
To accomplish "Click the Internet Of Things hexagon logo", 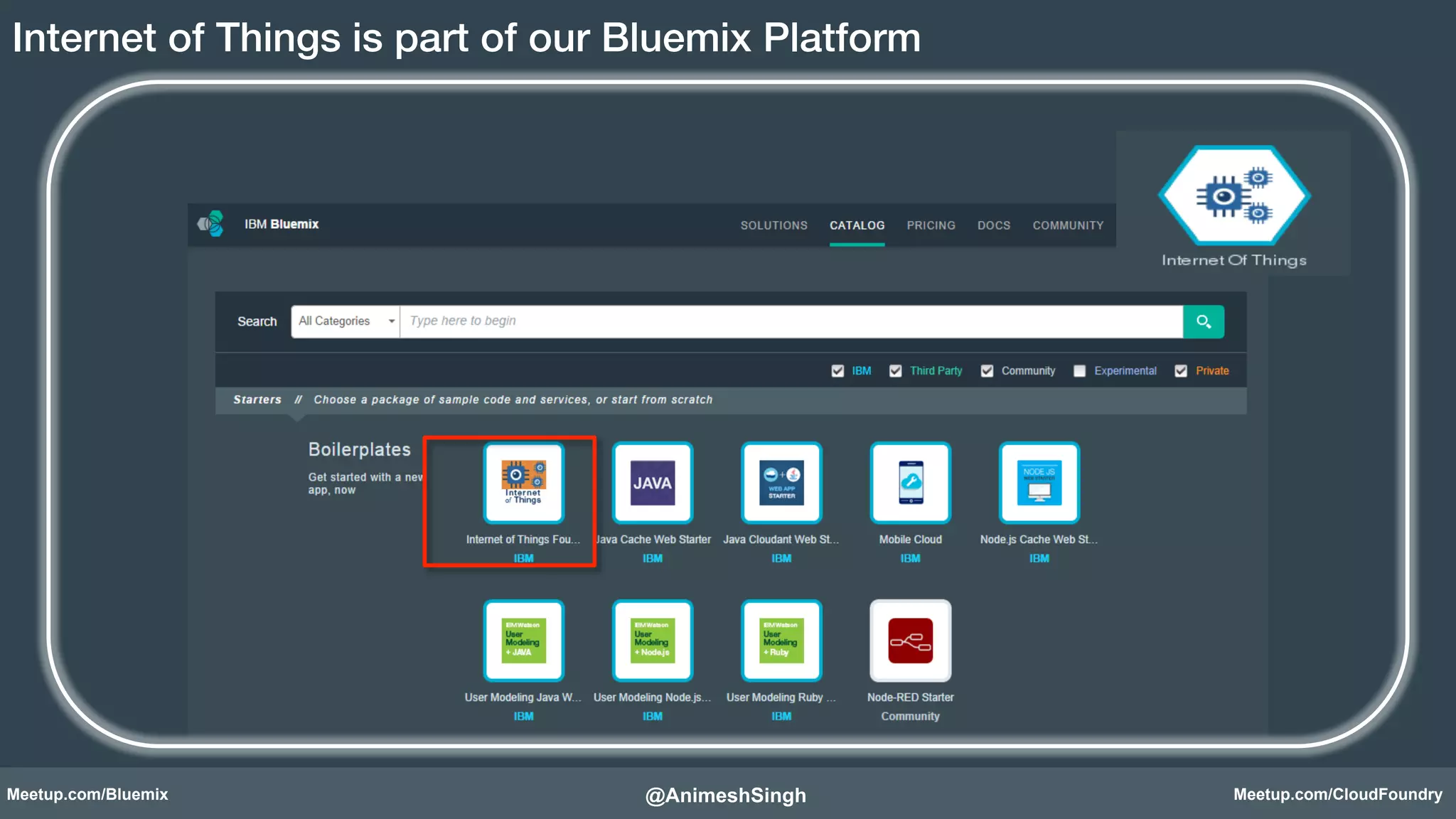I will click(1234, 196).
